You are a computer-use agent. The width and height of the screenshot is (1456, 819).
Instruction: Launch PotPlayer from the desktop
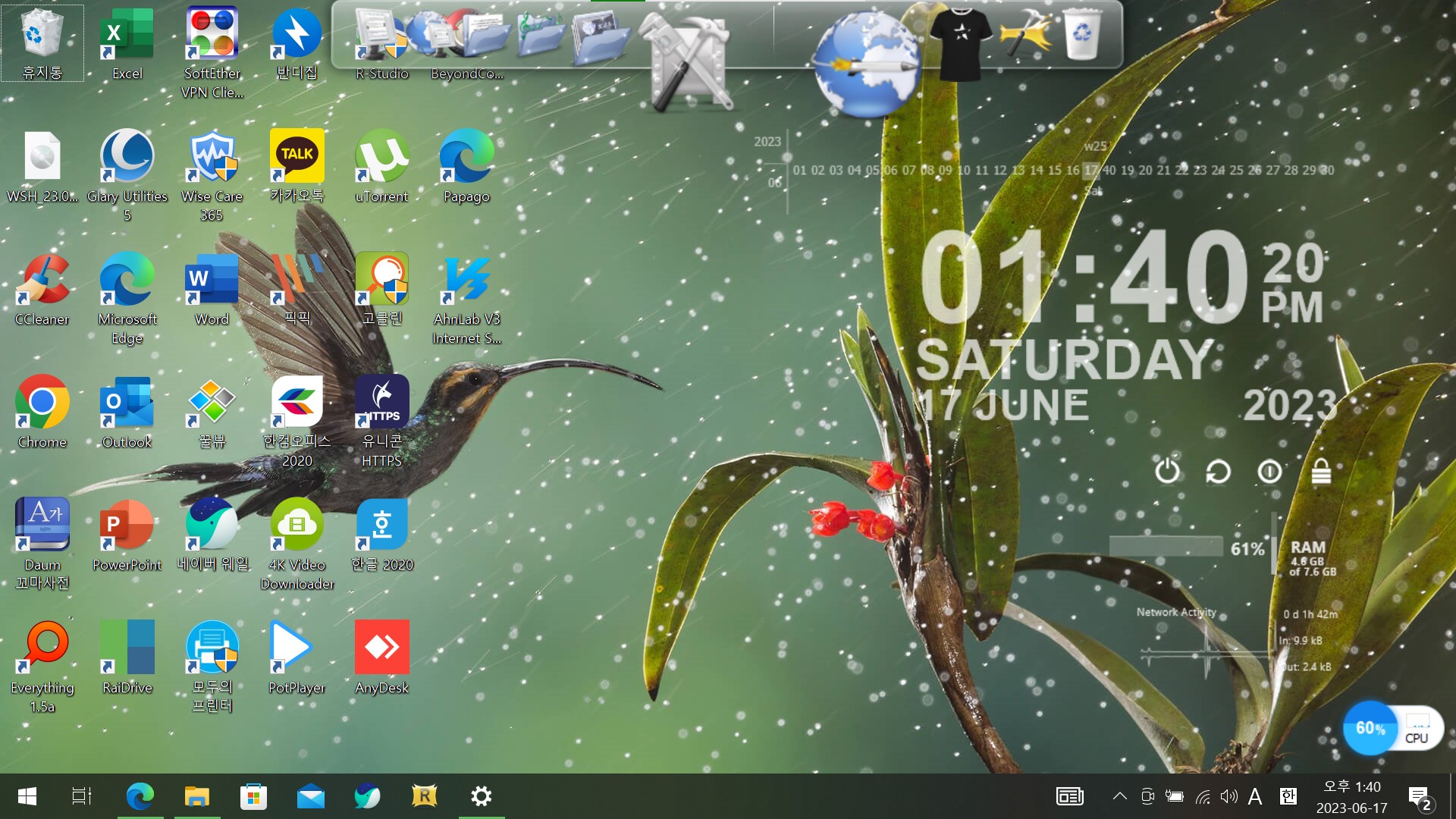click(297, 658)
